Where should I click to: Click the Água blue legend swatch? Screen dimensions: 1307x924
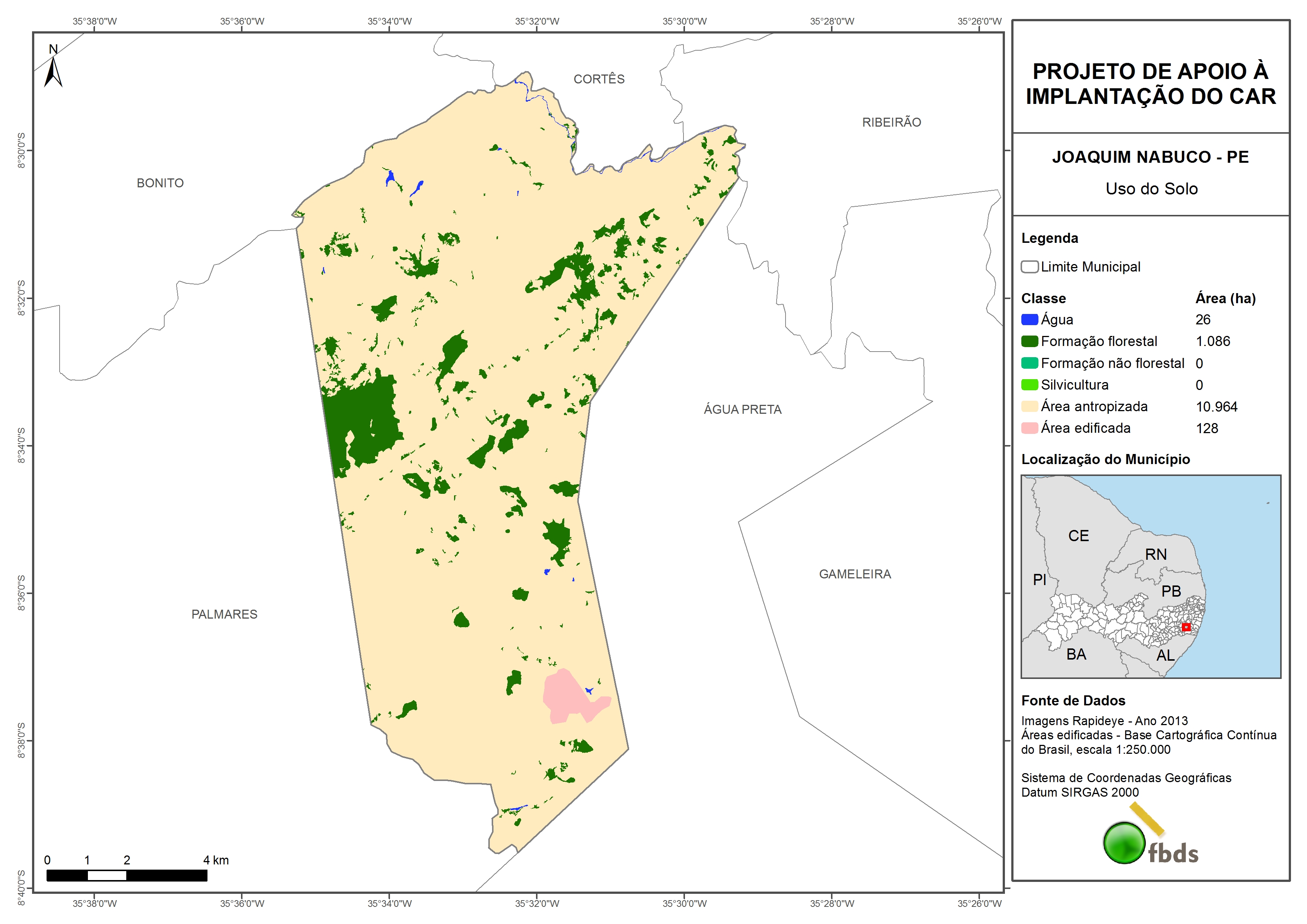tap(1029, 320)
